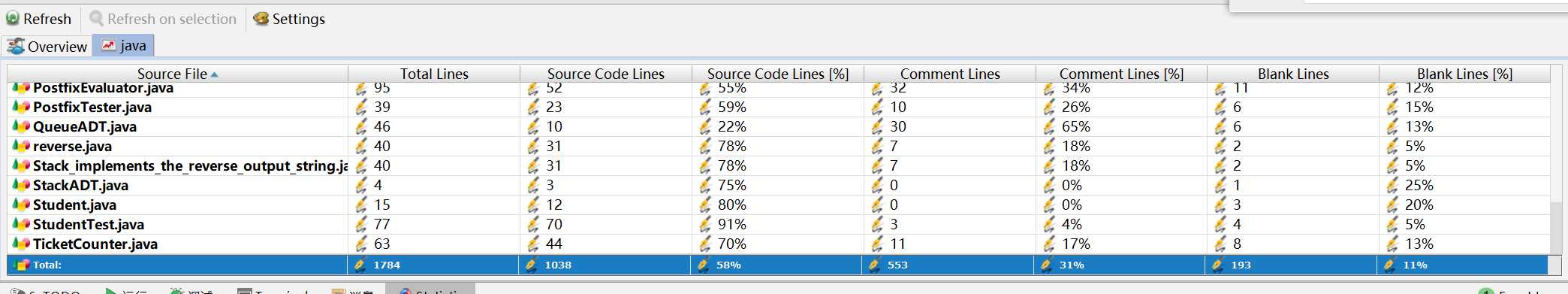Click QueueADT.java's 65% comment lines percentage

click(x=1076, y=126)
